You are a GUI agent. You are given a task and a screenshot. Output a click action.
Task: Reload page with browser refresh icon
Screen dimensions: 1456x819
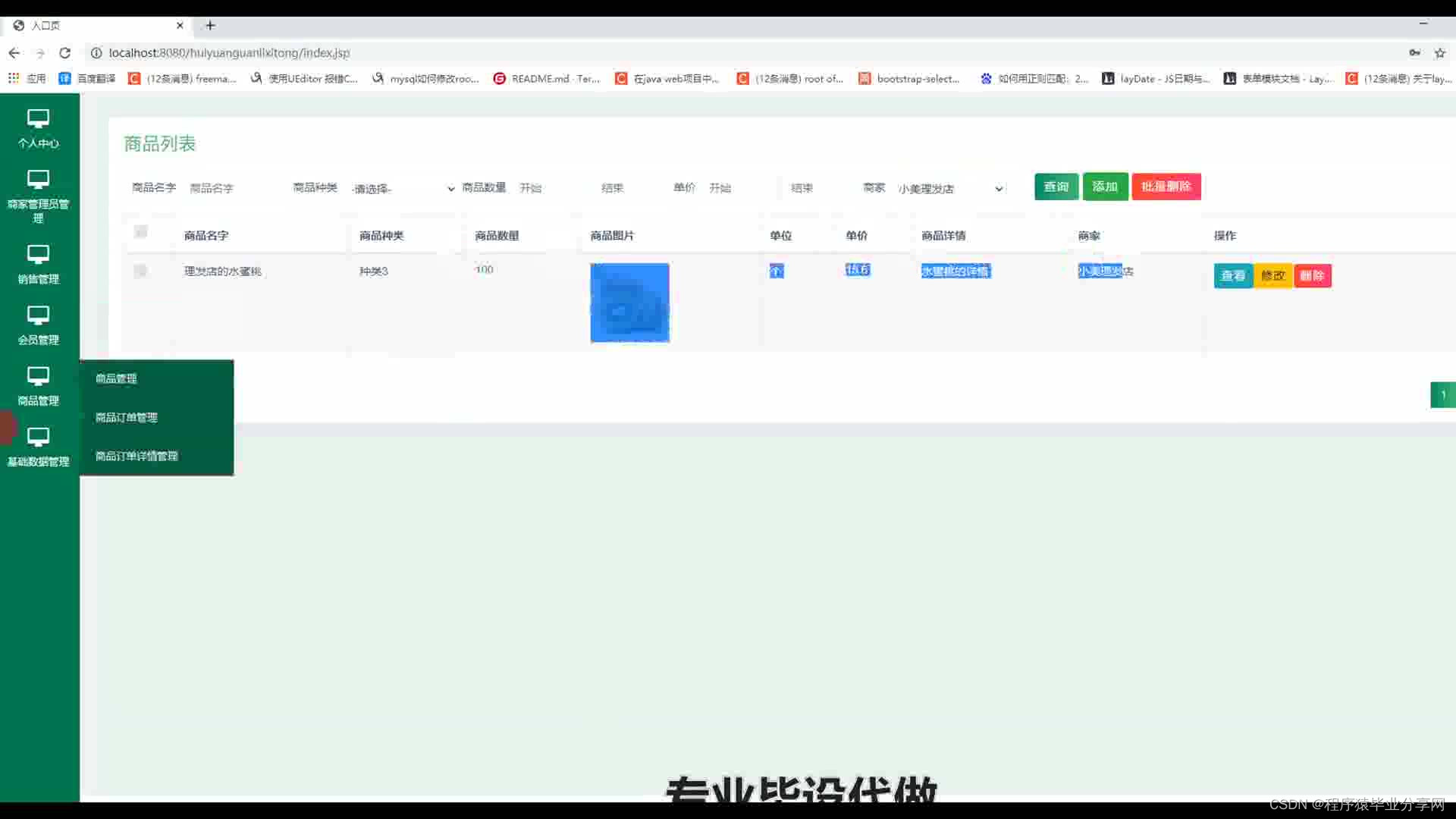click(65, 53)
